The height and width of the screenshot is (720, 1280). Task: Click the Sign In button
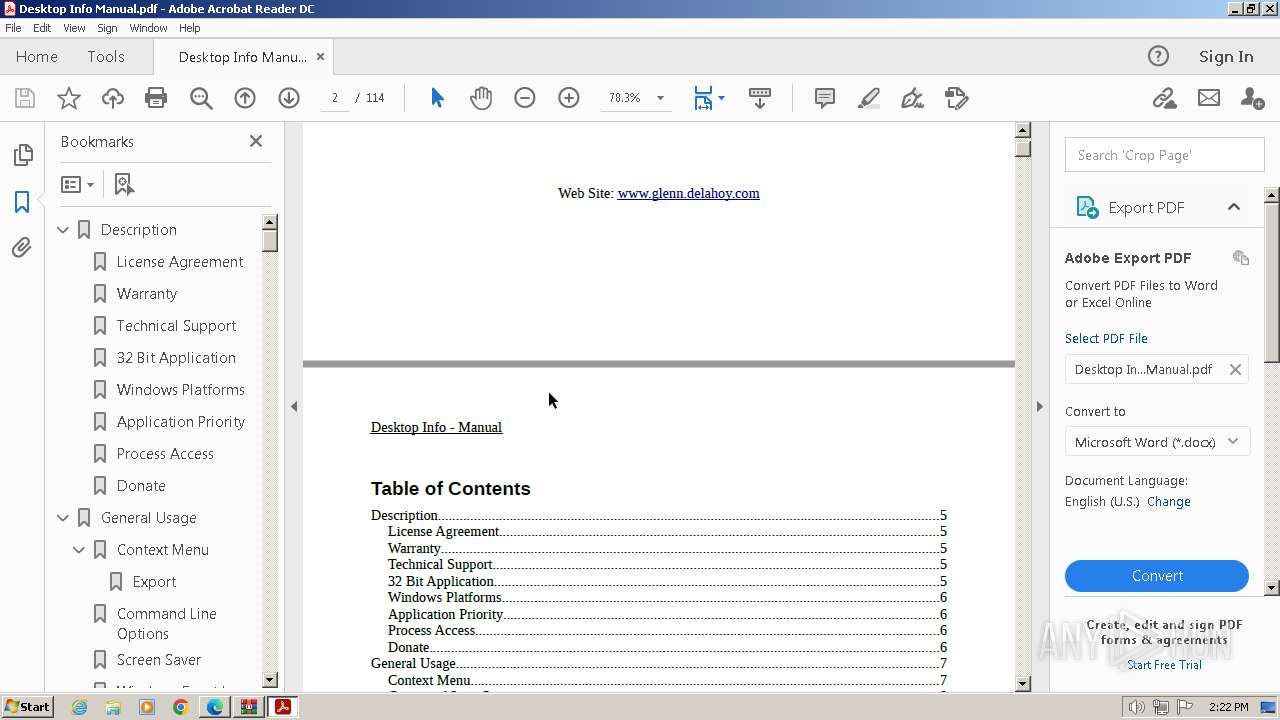1226,57
